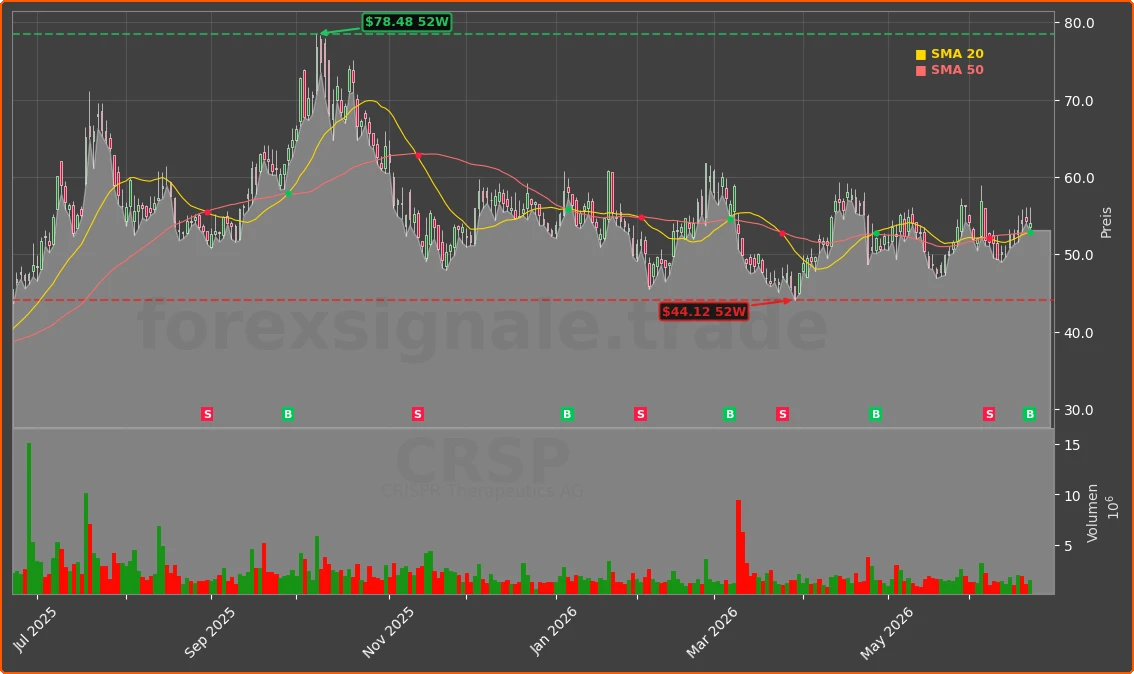
Task: Click the B buy marker just after Jan 2026
Action: pyautogui.click(x=567, y=414)
